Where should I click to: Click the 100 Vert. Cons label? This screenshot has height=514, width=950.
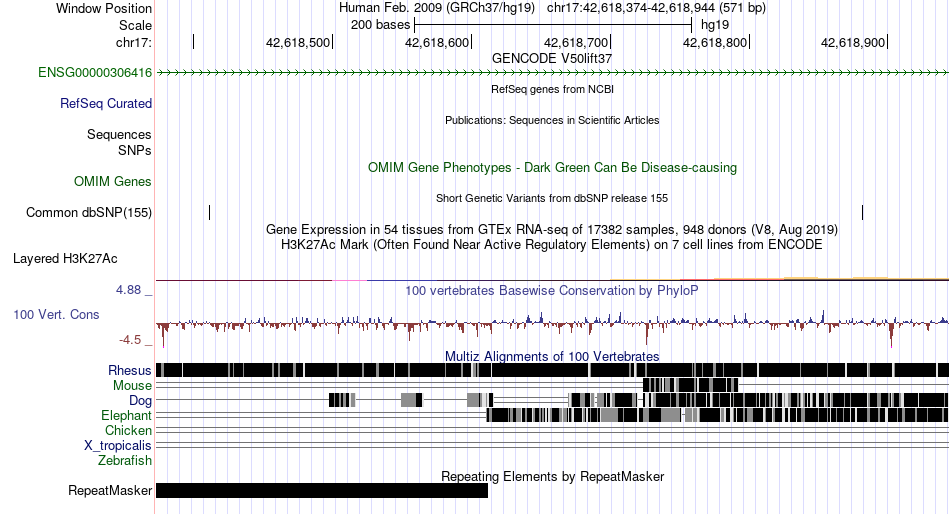tap(56, 315)
